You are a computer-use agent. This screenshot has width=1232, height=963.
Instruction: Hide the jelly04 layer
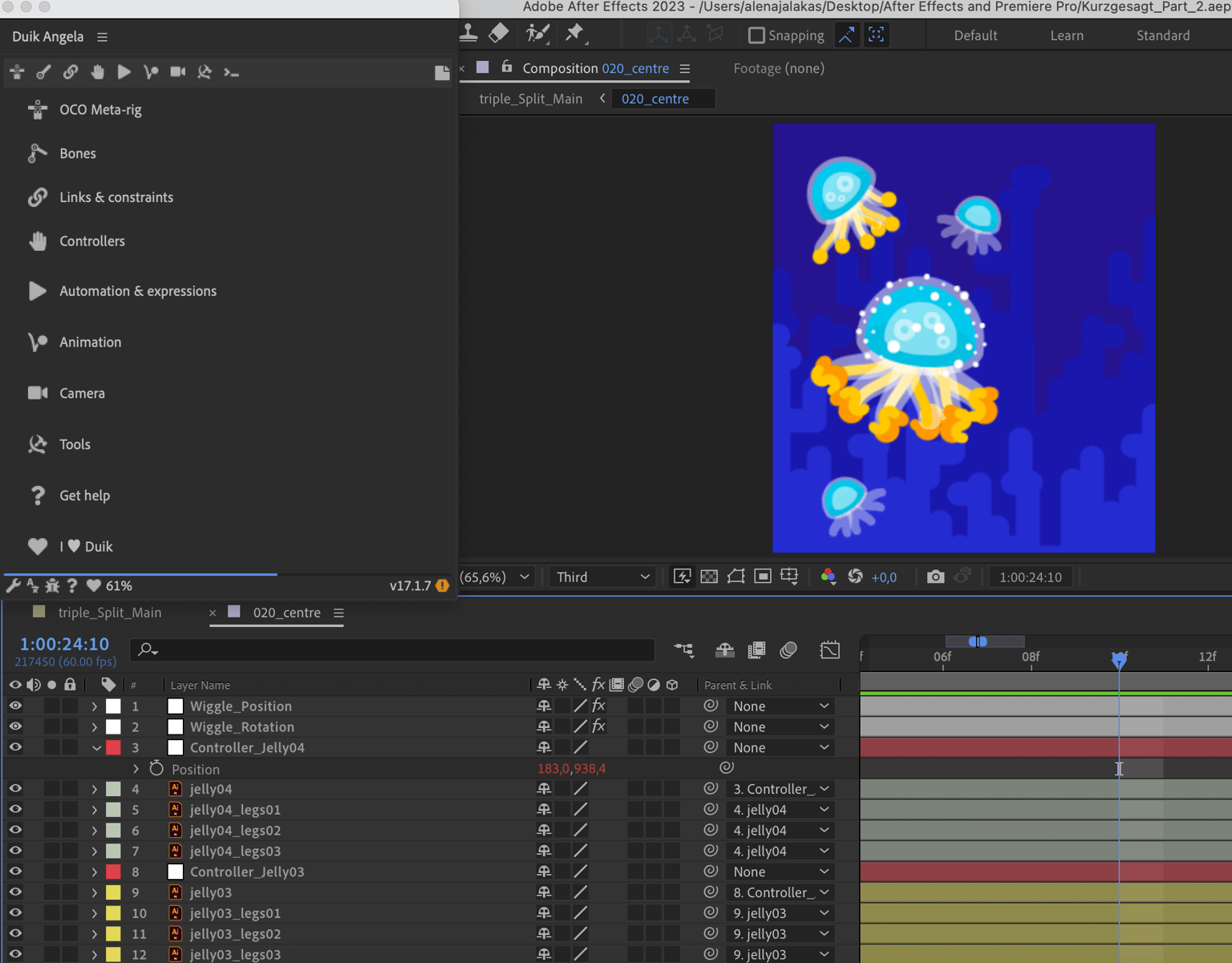15,789
